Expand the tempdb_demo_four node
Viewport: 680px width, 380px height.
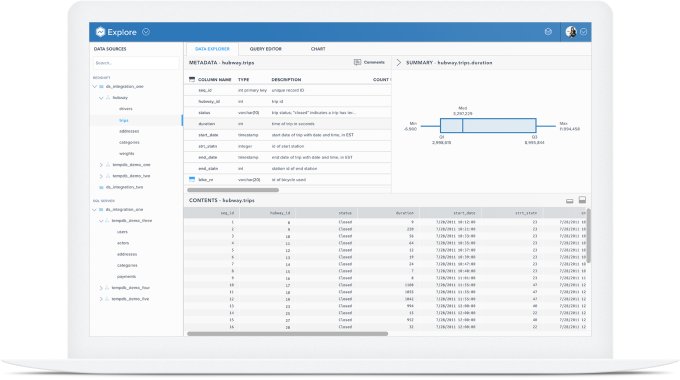pyautogui.click(x=101, y=288)
